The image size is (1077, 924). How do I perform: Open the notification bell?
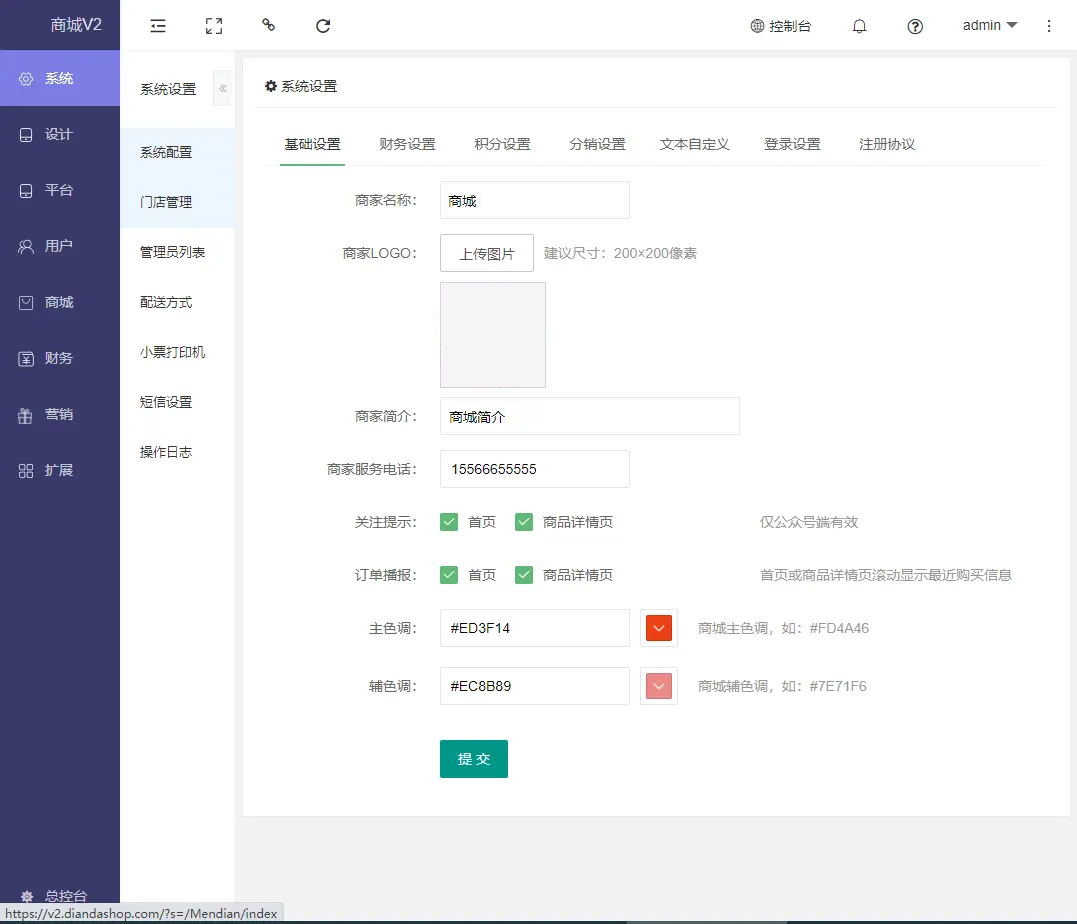pos(859,26)
